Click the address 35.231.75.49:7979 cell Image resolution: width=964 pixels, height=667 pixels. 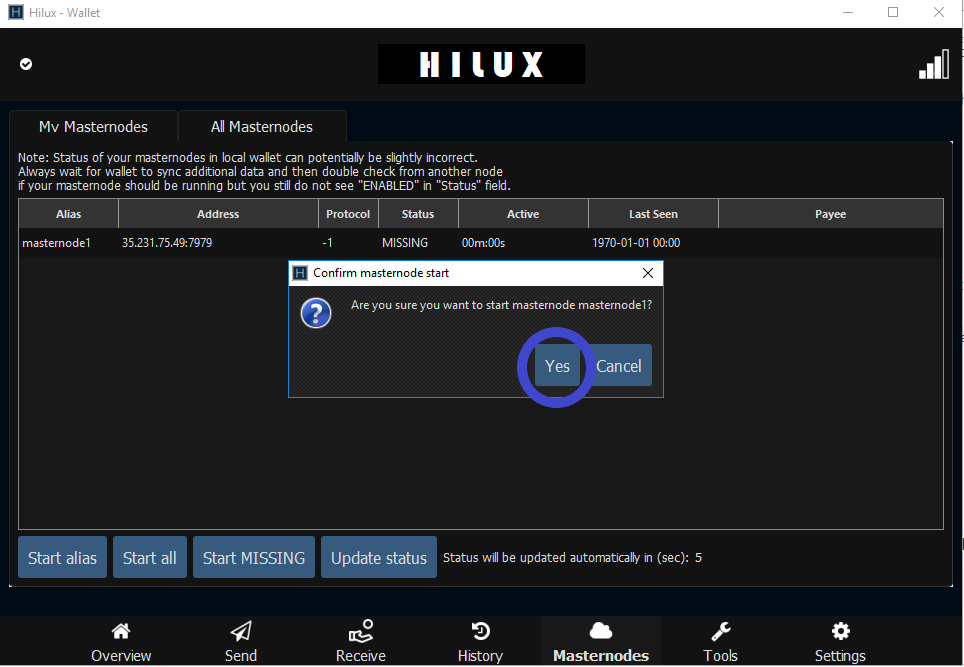(x=218, y=243)
